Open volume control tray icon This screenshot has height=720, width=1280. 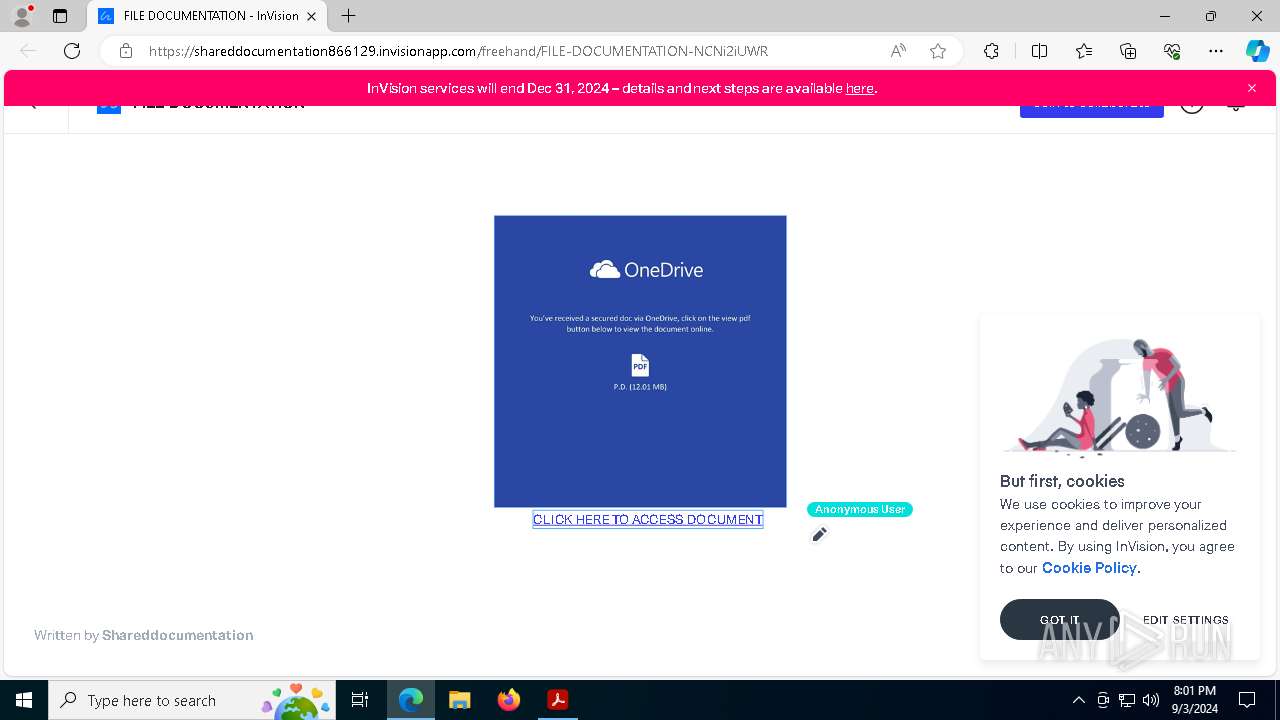click(x=1151, y=700)
